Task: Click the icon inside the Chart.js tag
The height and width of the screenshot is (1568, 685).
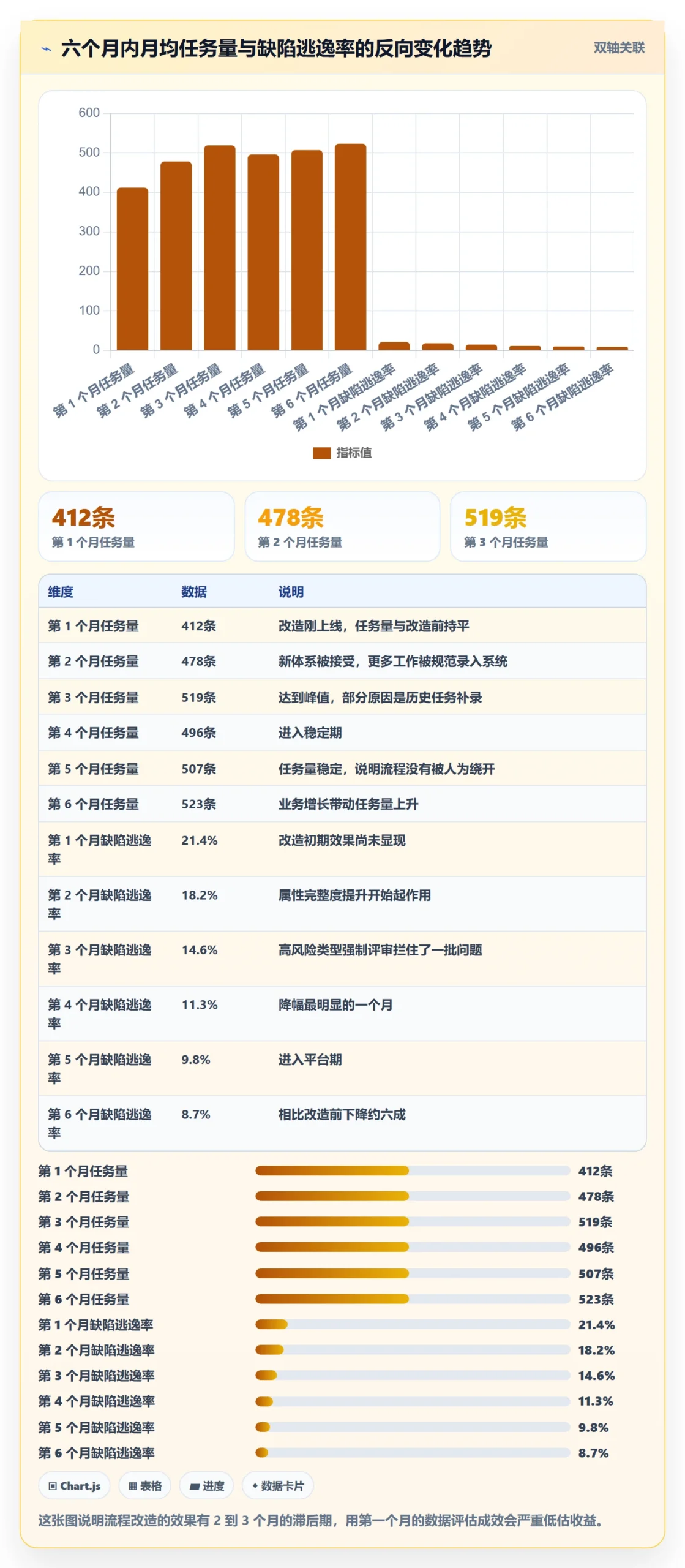Action: pyautogui.click(x=53, y=1486)
